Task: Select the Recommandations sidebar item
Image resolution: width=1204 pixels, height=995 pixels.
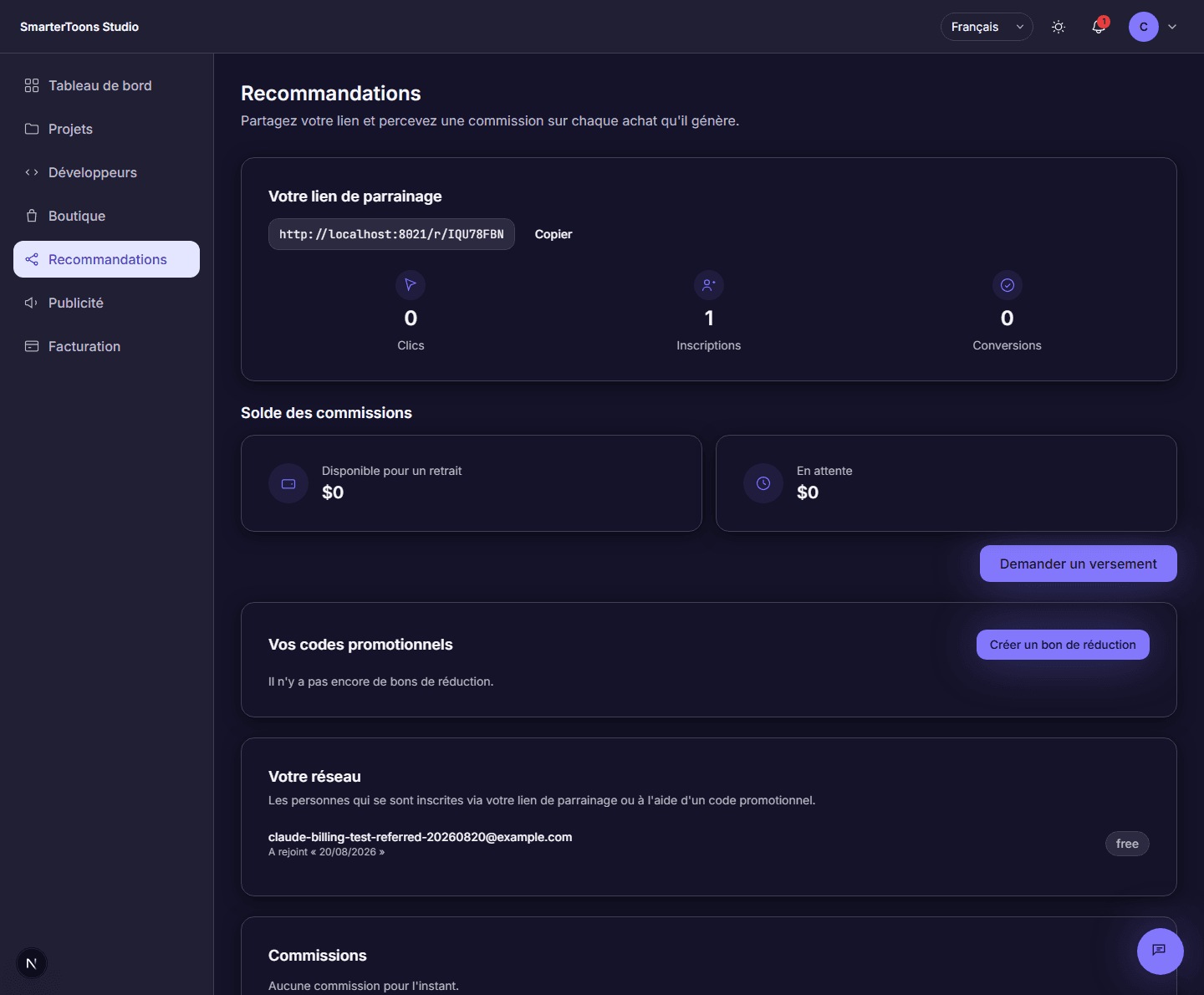Action: [x=106, y=259]
